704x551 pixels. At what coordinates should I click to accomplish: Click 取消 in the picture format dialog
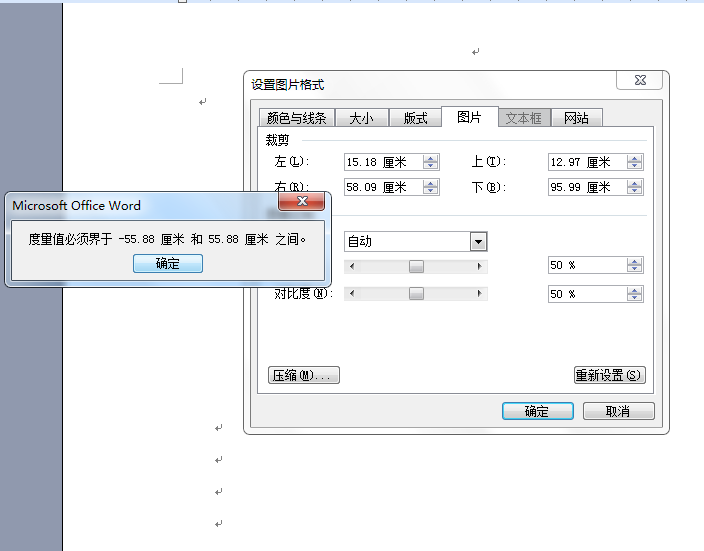[618, 411]
